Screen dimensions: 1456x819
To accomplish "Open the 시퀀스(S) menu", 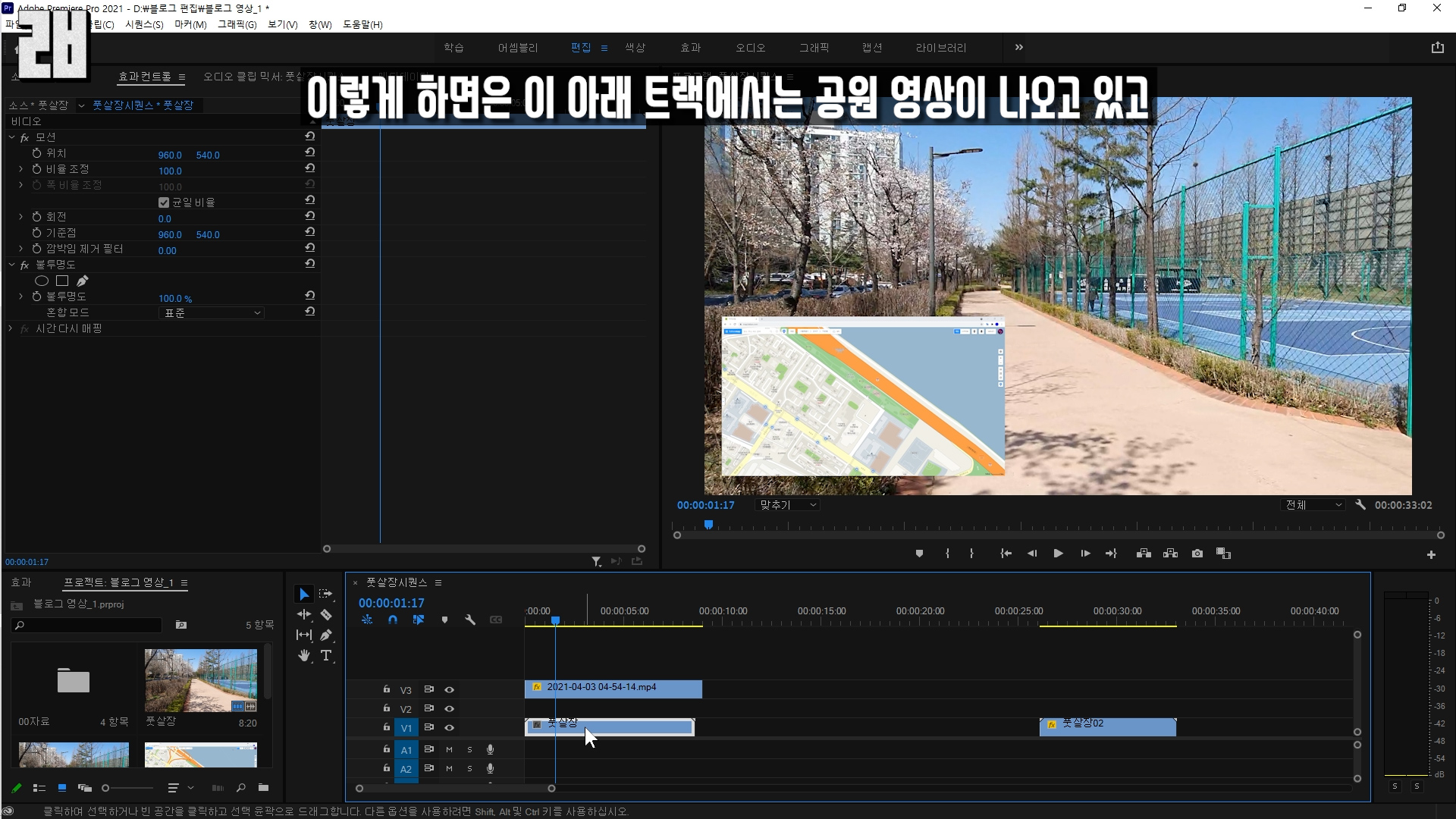I will tap(144, 24).
